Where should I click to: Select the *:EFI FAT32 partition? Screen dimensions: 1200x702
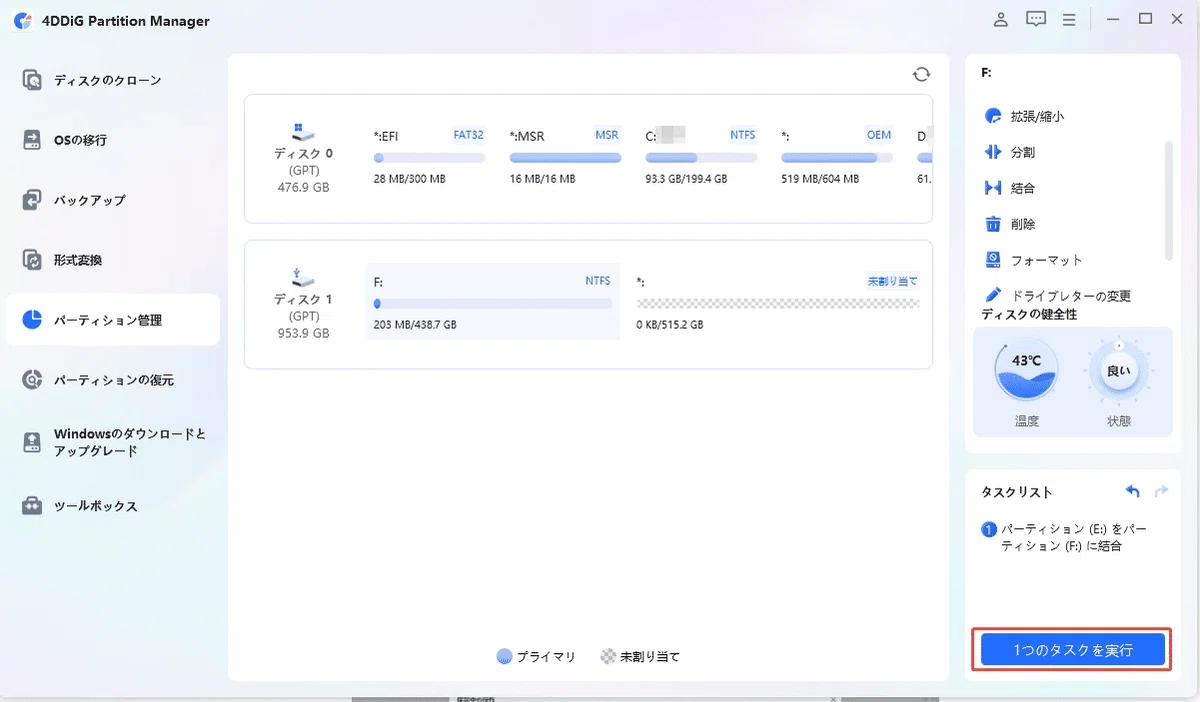pos(429,157)
